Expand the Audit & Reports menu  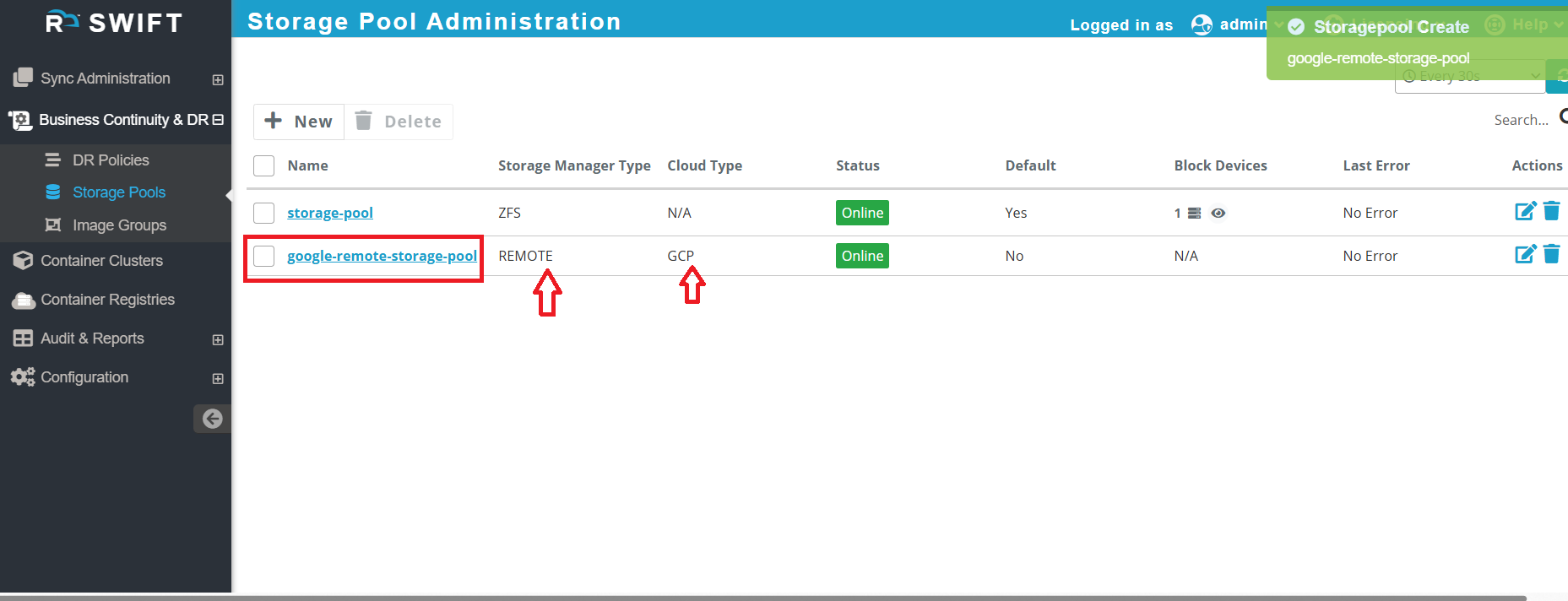[218, 339]
